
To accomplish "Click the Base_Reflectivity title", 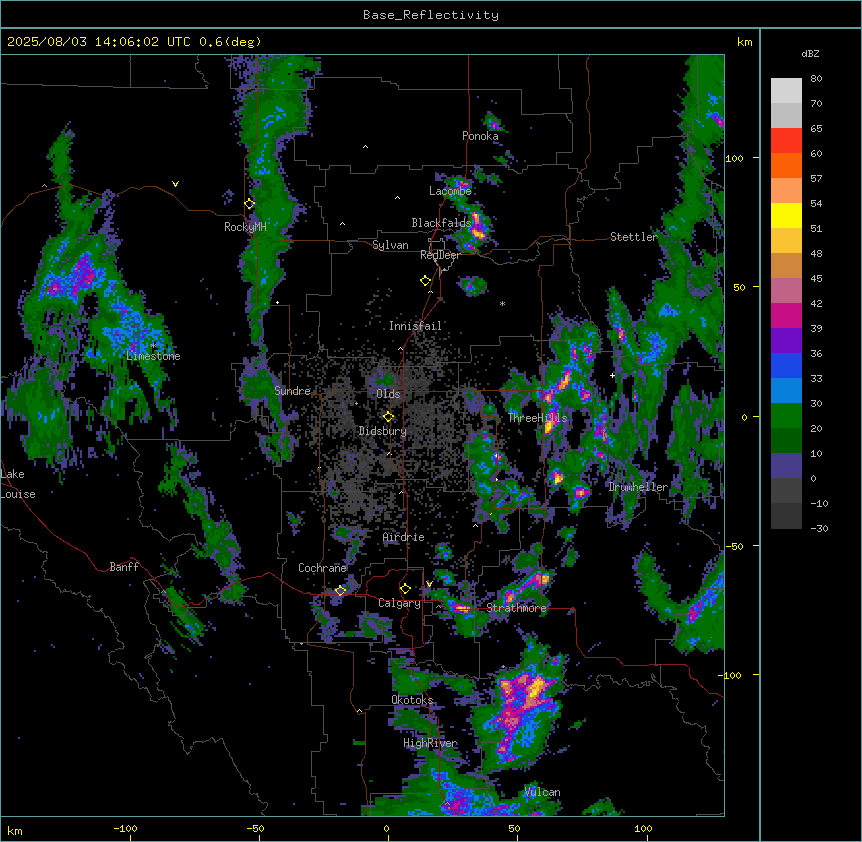I will (431, 15).
